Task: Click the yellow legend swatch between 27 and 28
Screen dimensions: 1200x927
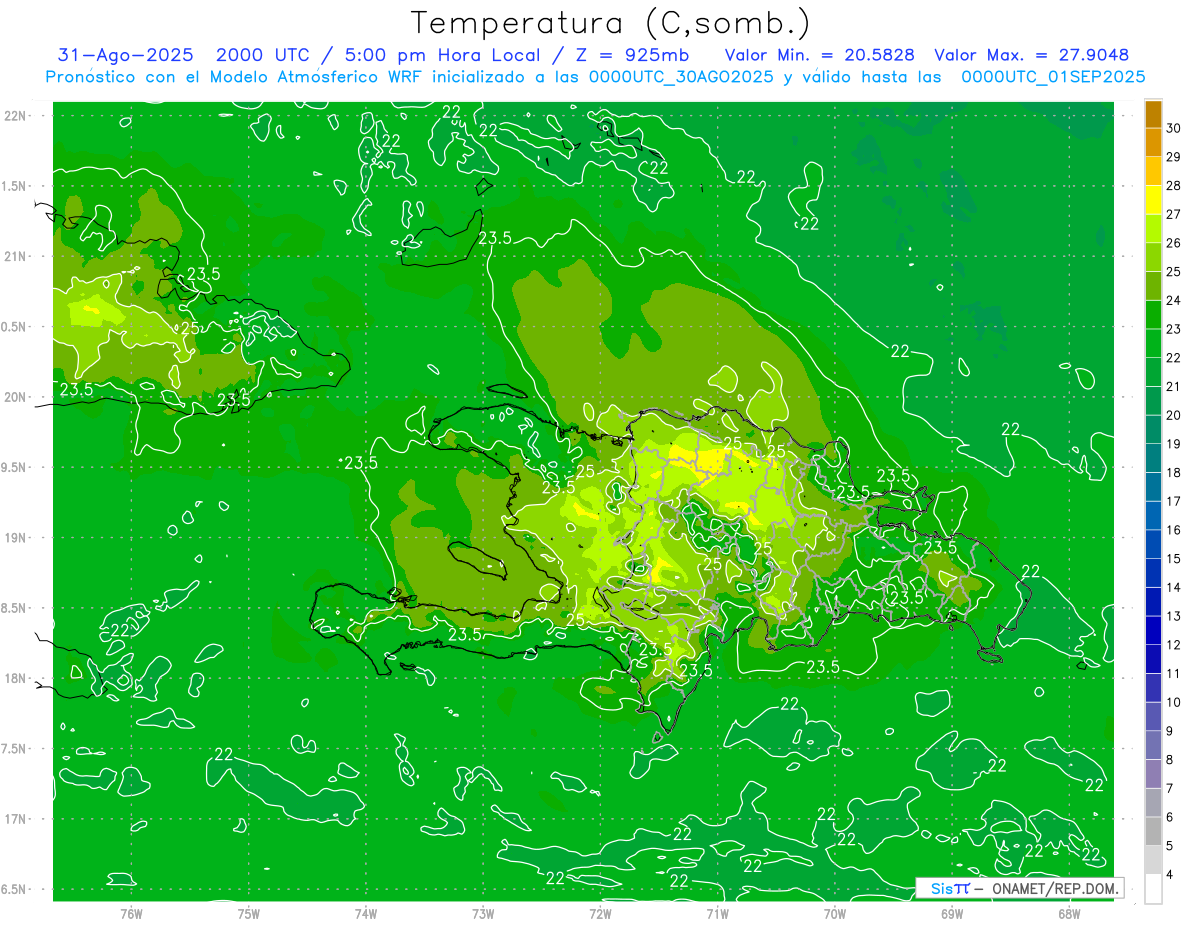Action: pyautogui.click(x=1154, y=200)
